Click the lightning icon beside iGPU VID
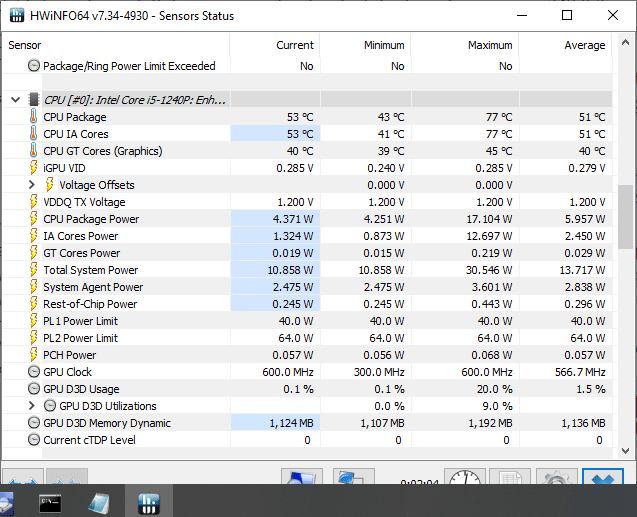The image size is (637, 517). [x=34, y=168]
